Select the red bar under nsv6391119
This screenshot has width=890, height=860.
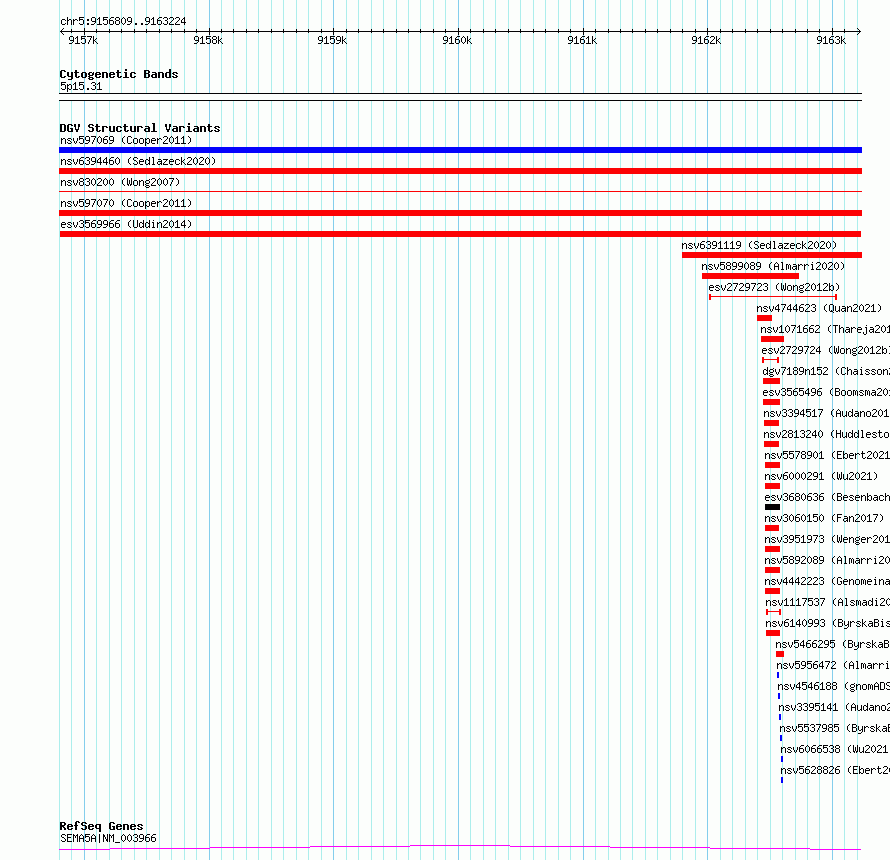pyautogui.click(x=772, y=255)
